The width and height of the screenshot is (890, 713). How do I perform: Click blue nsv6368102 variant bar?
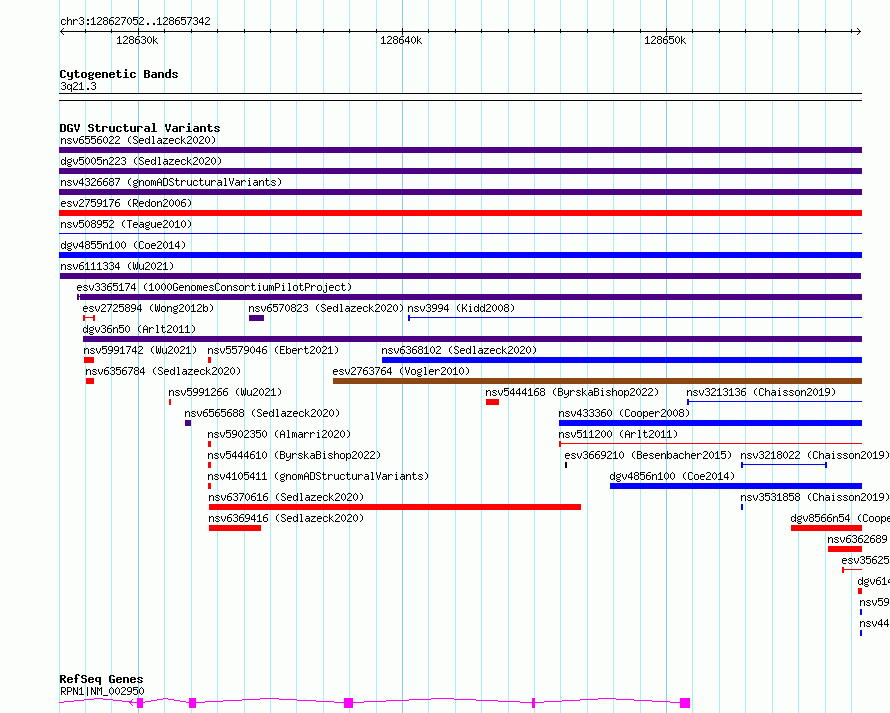[622, 360]
